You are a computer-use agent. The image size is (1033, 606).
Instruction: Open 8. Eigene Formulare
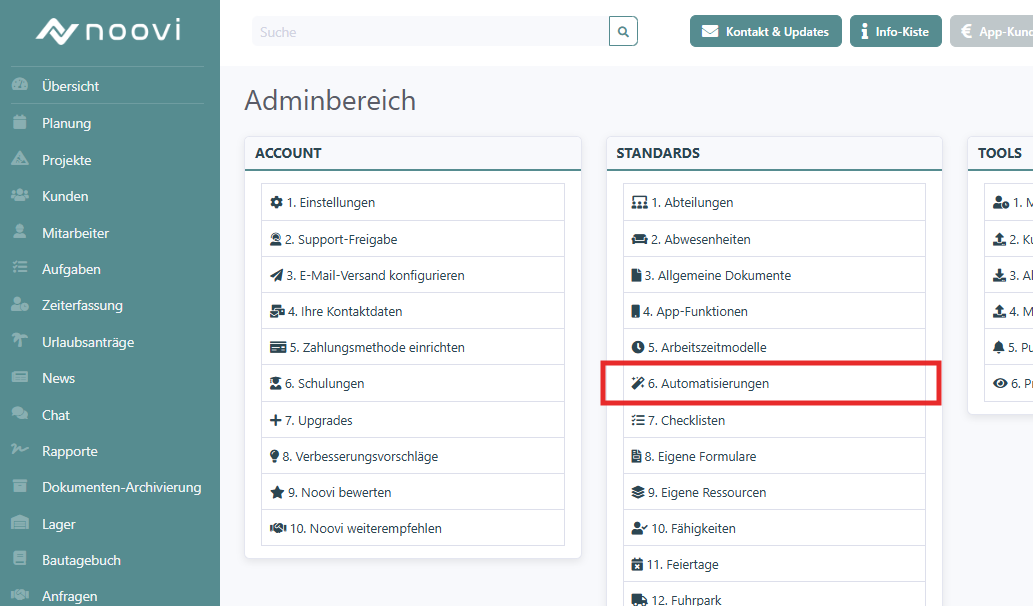coord(774,456)
